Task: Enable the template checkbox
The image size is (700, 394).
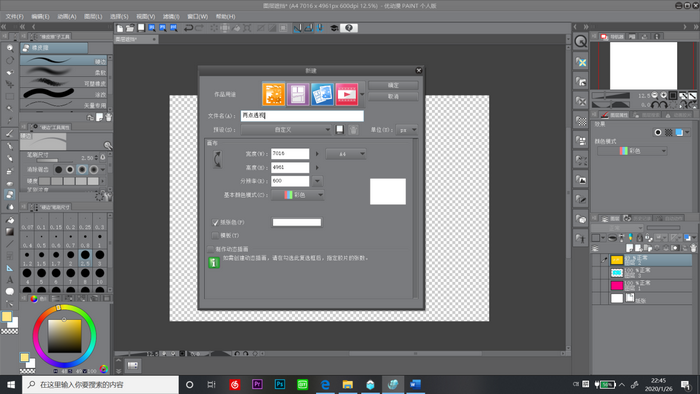Action: [x=215, y=235]
